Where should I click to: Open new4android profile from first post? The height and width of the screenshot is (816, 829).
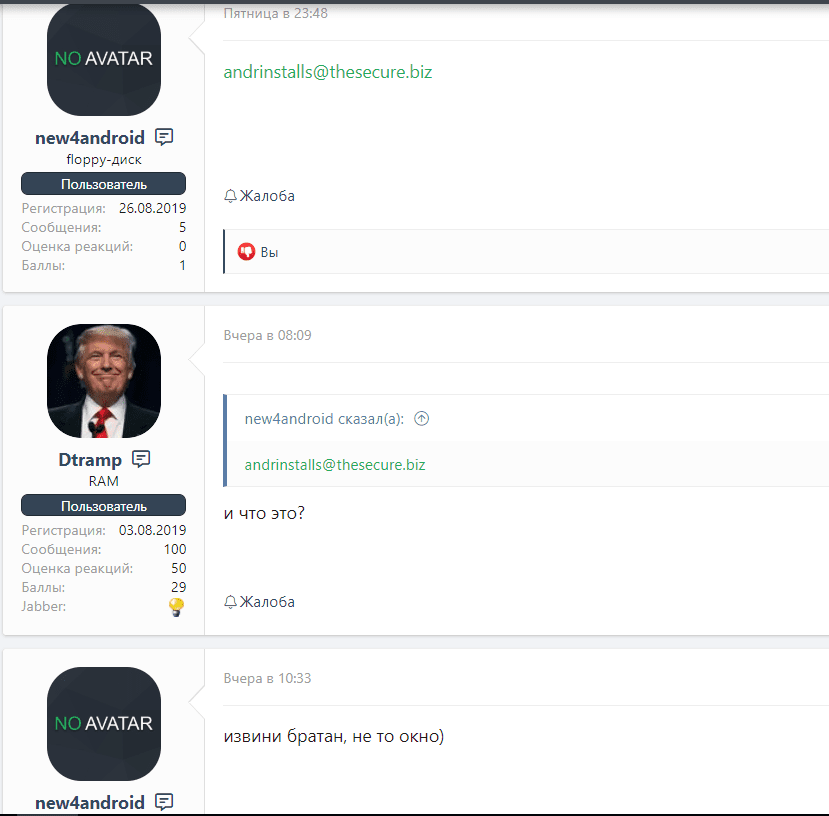[90, 138]
